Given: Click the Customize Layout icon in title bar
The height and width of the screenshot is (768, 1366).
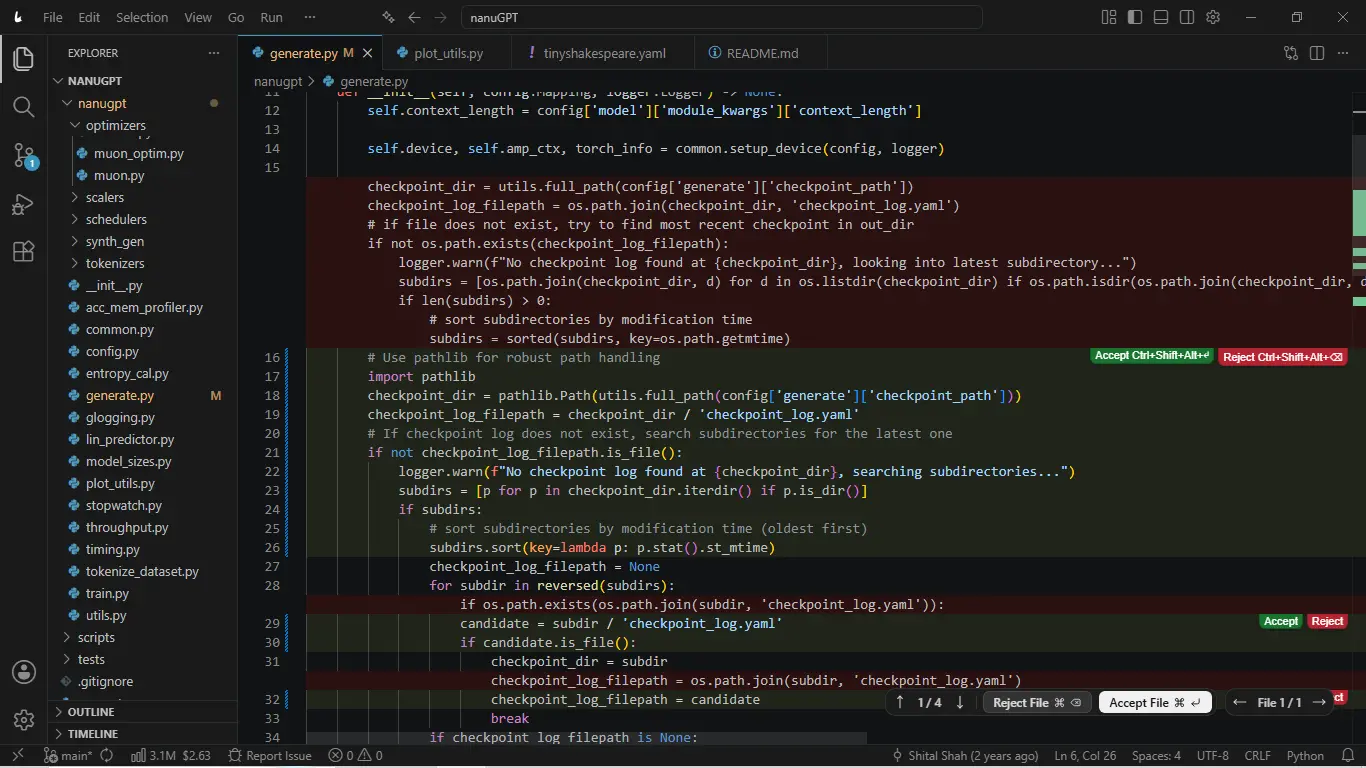Looking at the screenshot, I should [1108, 17].
